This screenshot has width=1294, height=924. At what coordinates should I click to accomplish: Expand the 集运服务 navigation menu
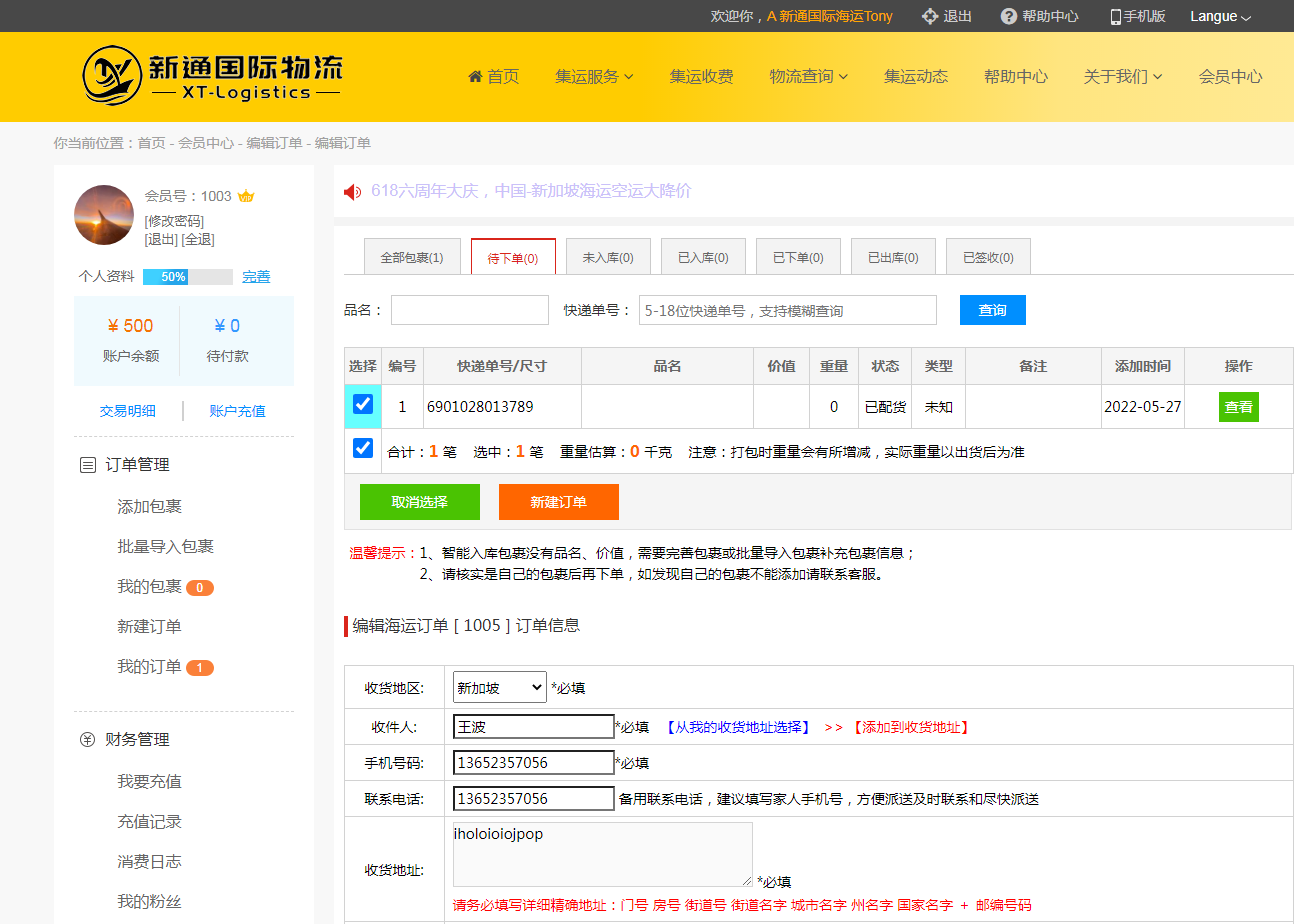pyautogui.click(x=594, y=76)
